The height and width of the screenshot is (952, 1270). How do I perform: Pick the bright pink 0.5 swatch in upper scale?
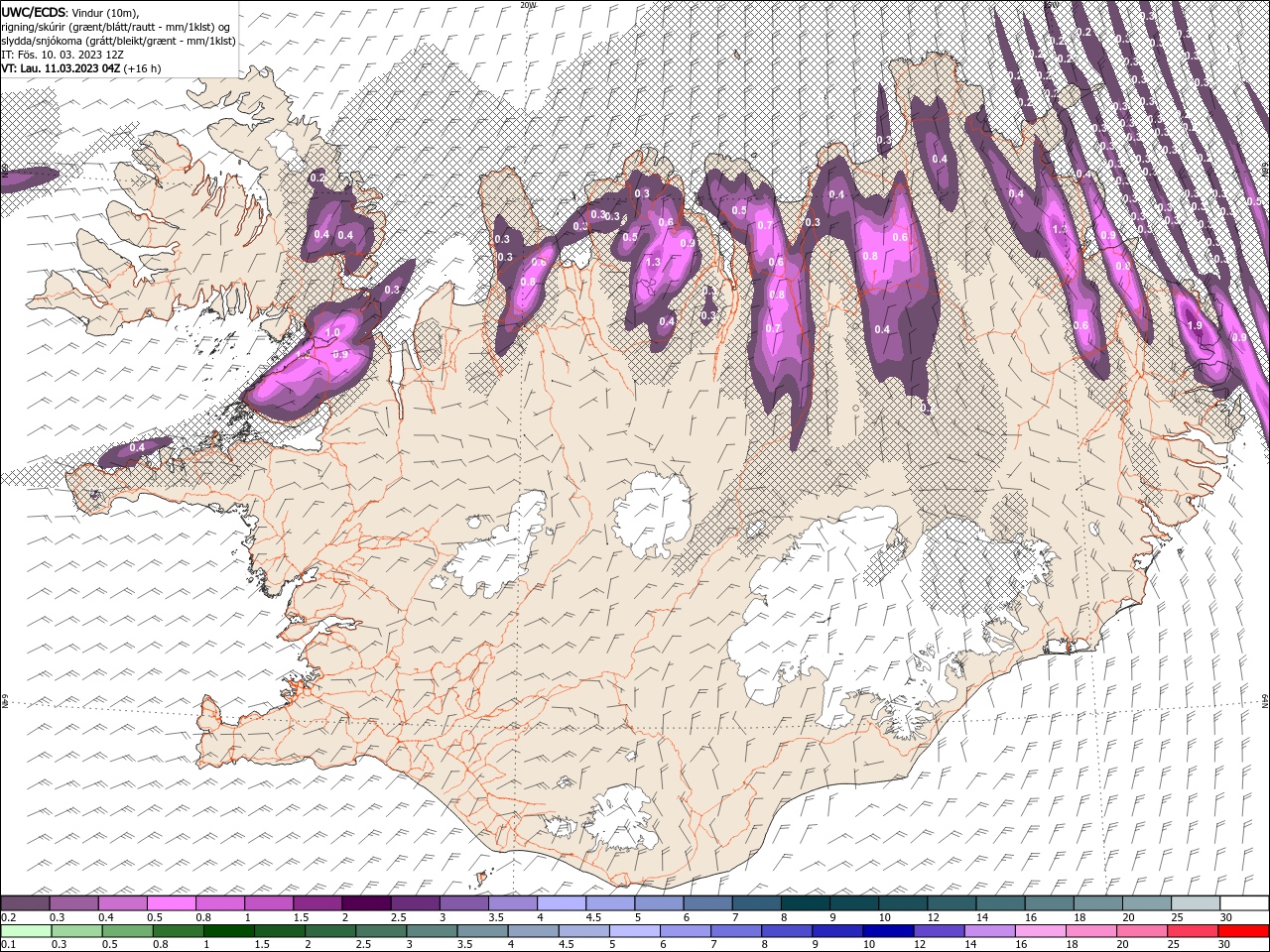tap(171, 903)
